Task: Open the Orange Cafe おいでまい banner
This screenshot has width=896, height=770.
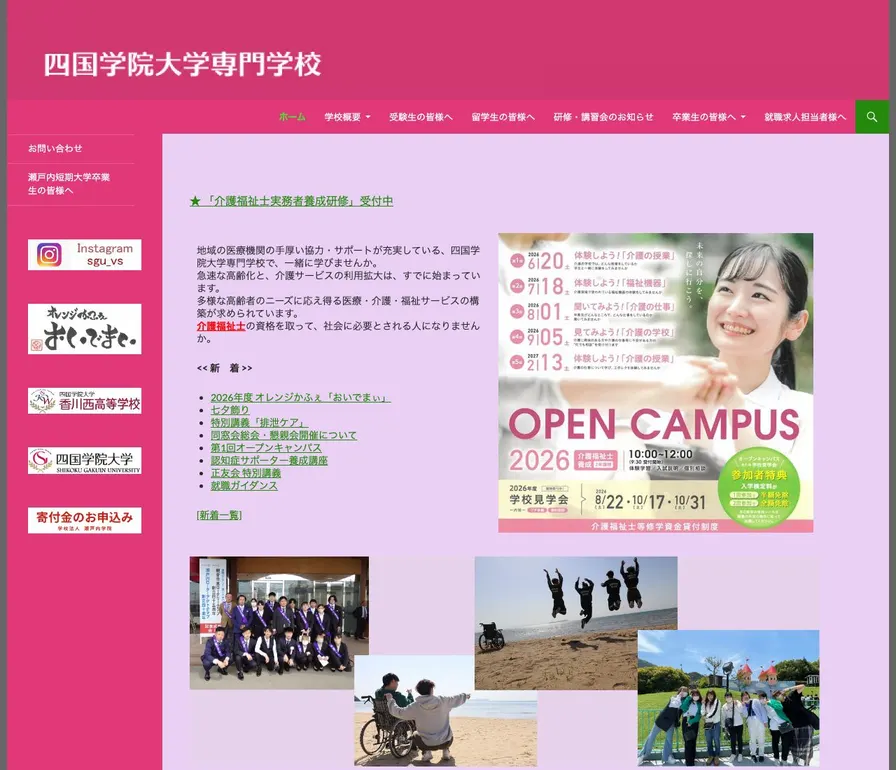Action: click(x=85, y=329)
